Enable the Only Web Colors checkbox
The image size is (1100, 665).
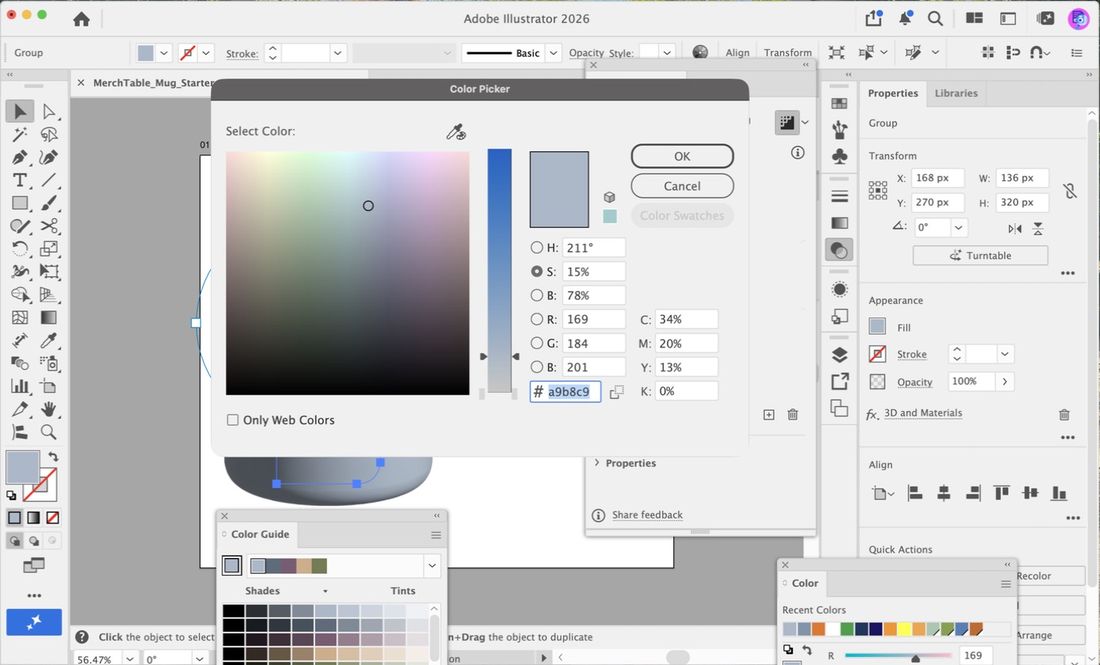233,420
